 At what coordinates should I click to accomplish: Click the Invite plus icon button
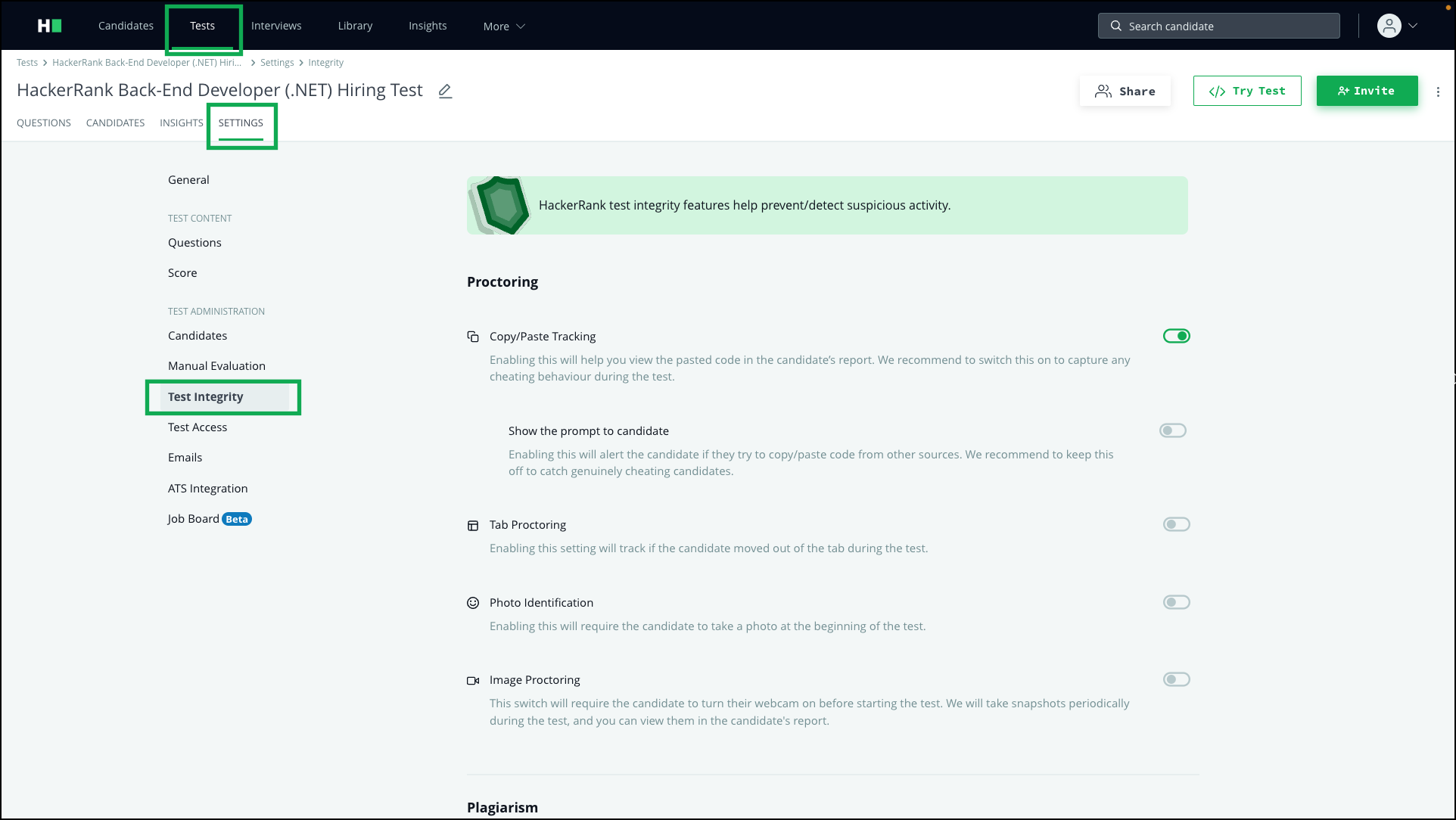(x=1367, y=90)
